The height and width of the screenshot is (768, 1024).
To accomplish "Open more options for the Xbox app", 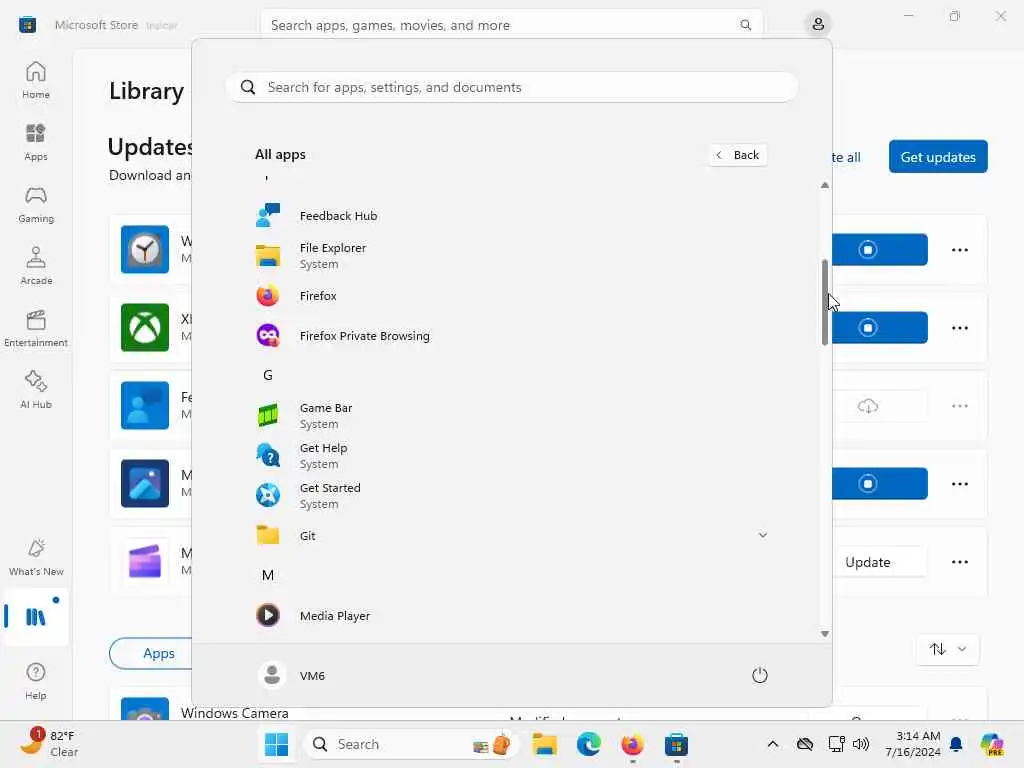I will click(x=959, y=327).
